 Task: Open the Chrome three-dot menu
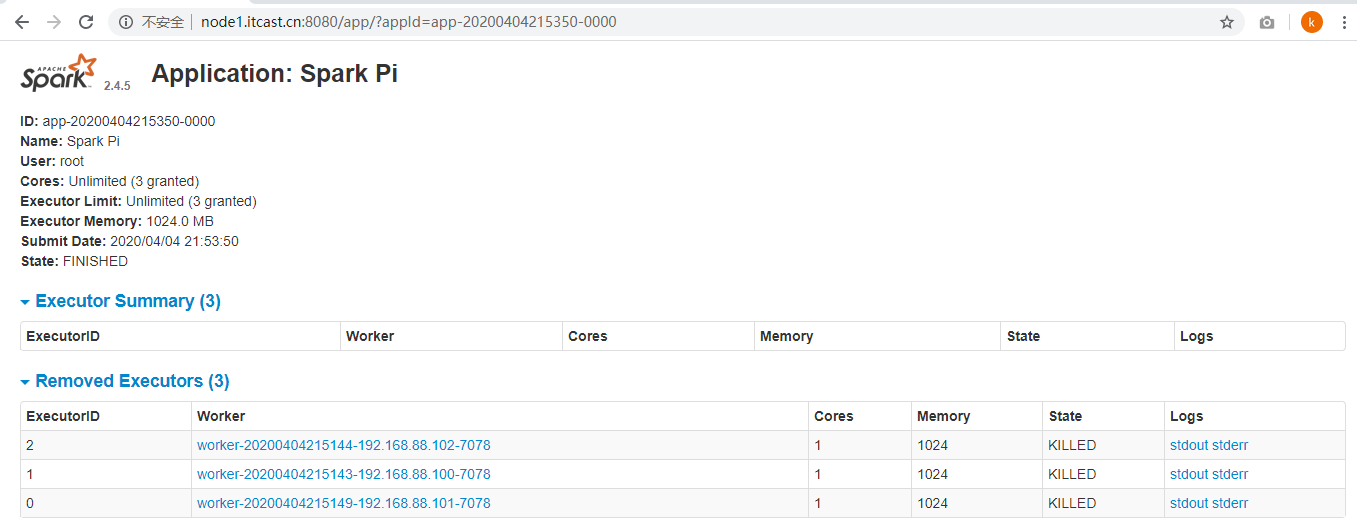1343,22
